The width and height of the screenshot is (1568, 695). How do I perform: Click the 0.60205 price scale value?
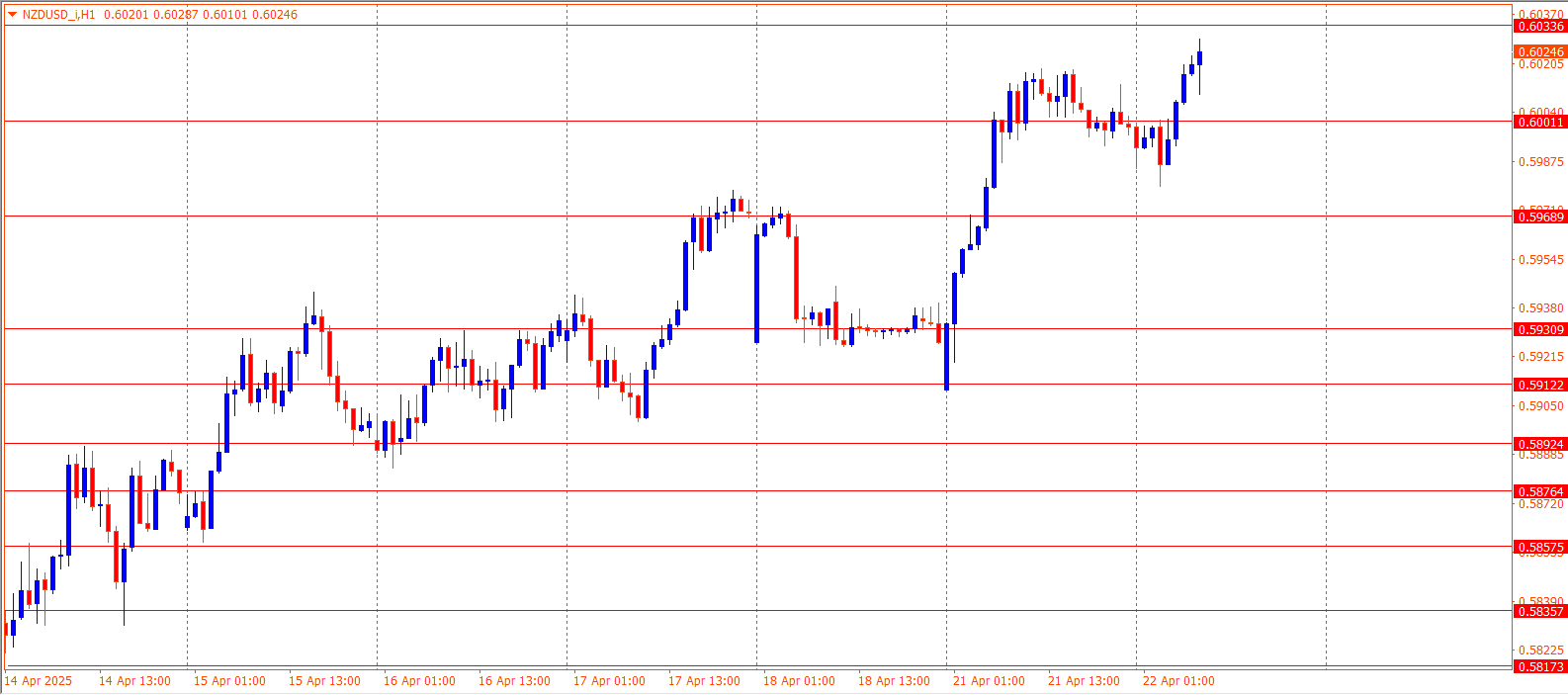click(1541, 64)
